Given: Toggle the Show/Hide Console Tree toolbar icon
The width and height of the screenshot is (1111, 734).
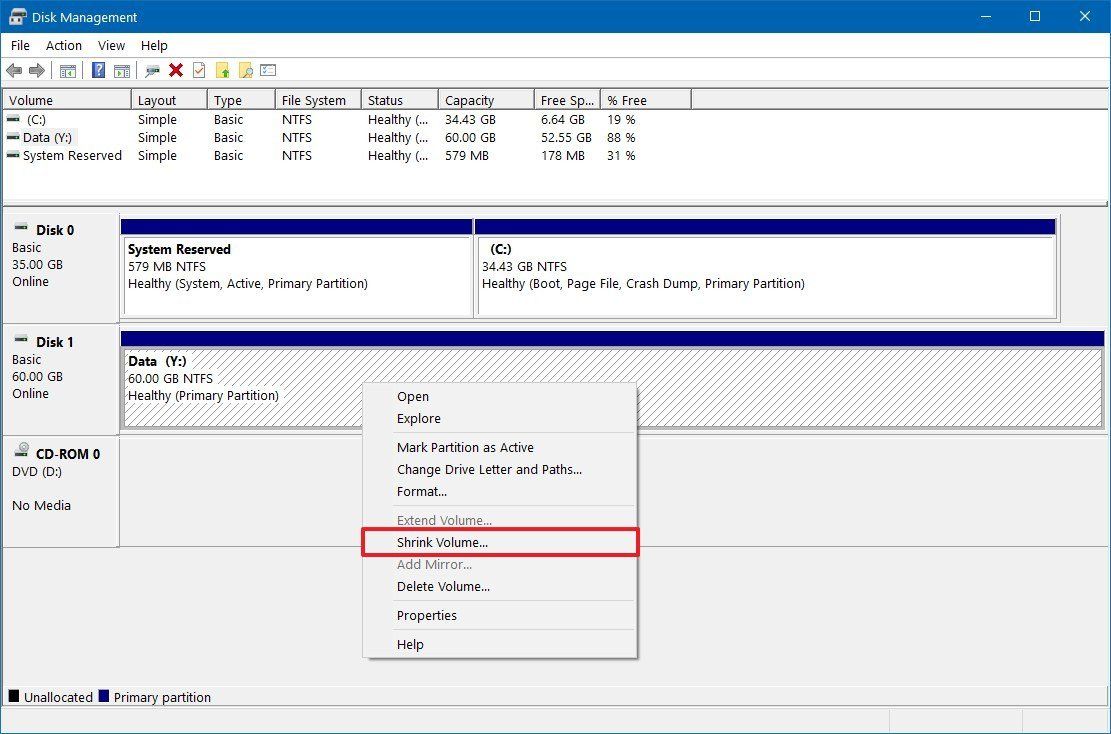Looking at the screenshot, I should (x=67, y=70).
